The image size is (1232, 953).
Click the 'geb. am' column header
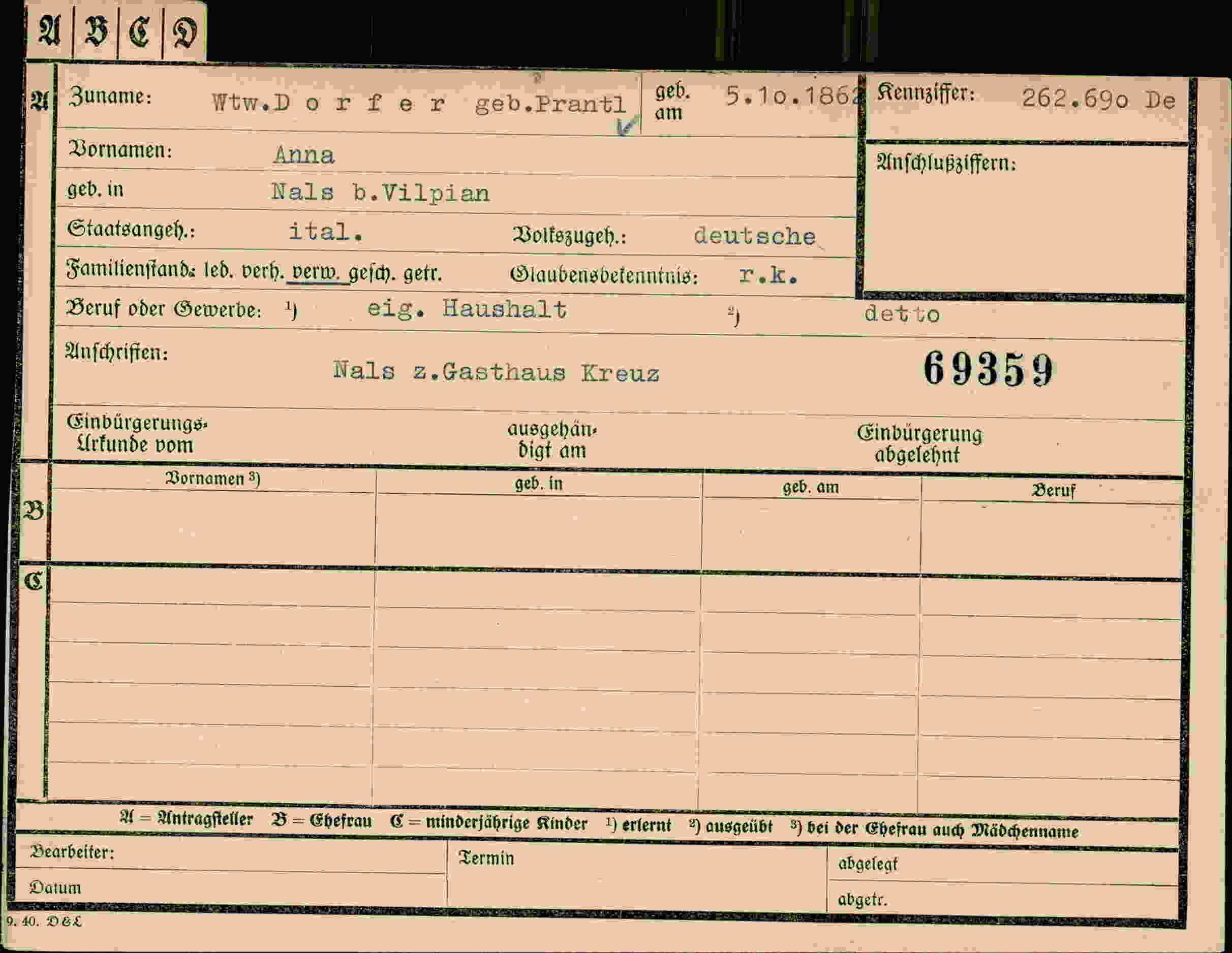coord(811,487)
